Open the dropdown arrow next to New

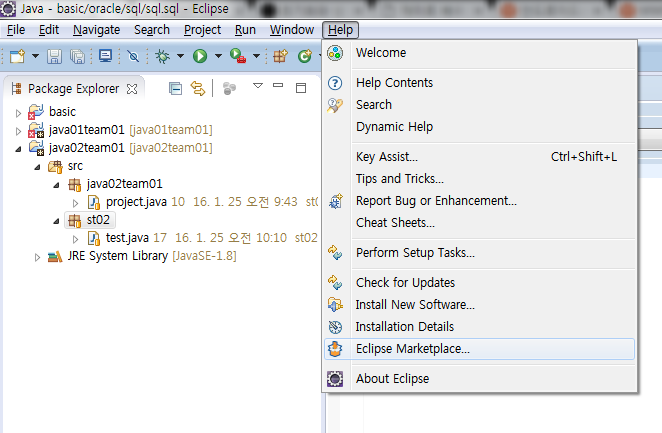tap(35, 56)
